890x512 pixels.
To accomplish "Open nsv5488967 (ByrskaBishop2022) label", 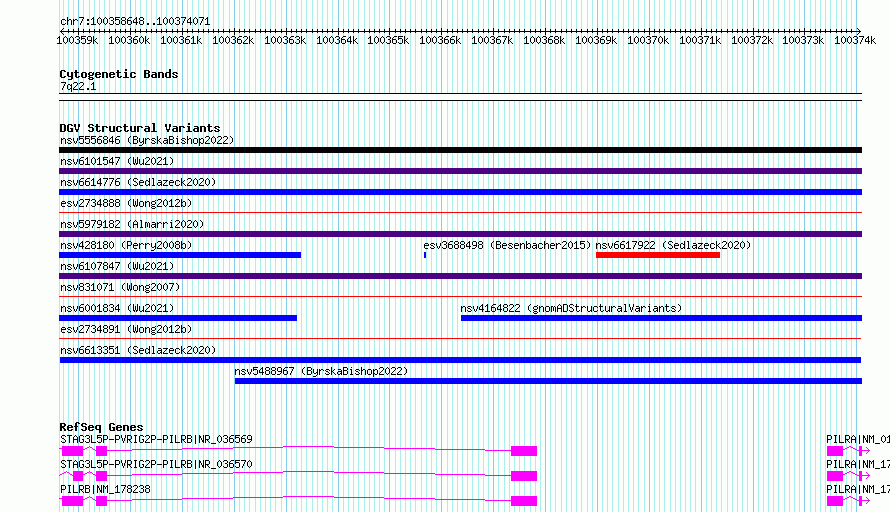I will click(x=321, y=371).
